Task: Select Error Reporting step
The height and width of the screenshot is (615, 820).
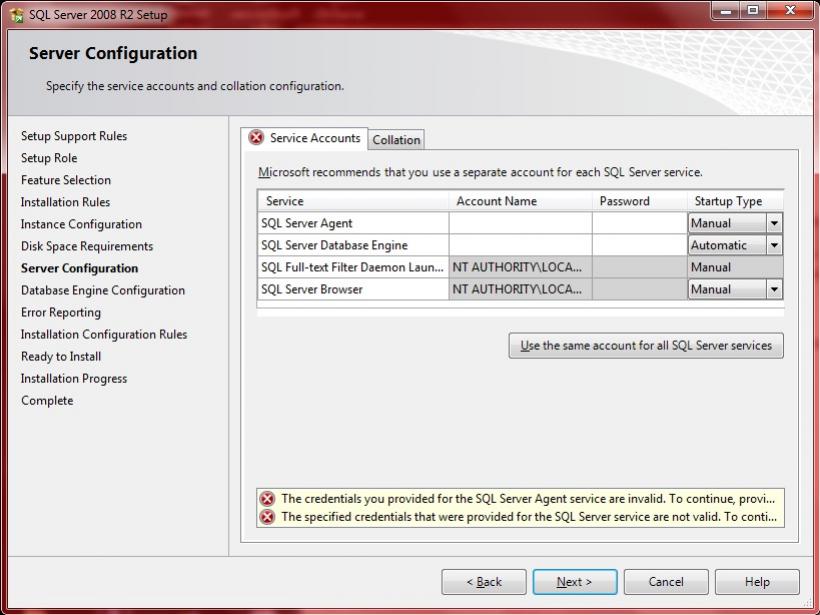Action: pos(61,312)
